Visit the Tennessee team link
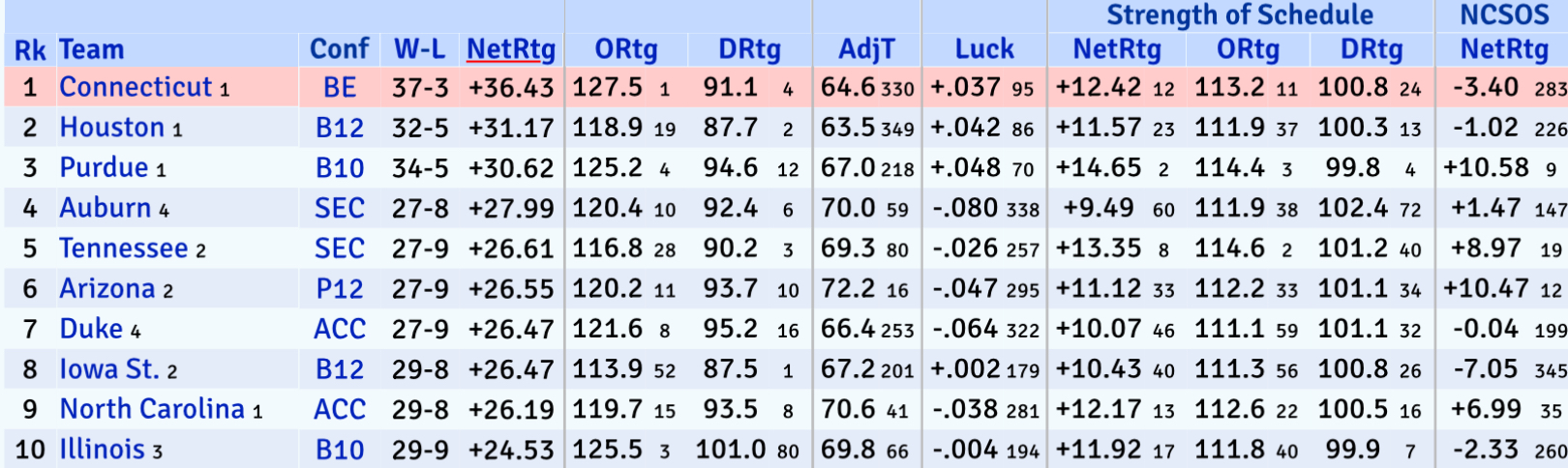 (124, 249)
